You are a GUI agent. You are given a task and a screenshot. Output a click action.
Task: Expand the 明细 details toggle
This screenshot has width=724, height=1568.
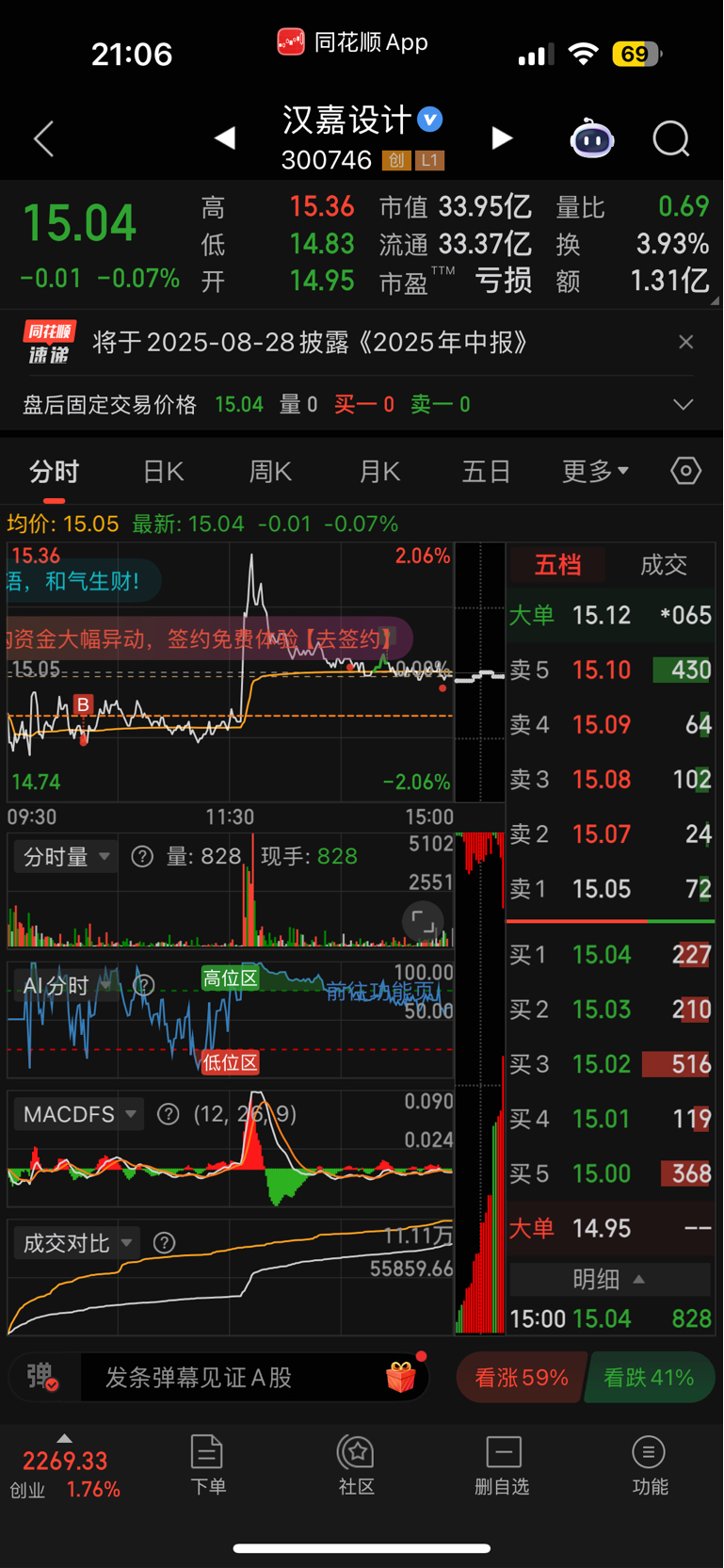pos(610,1279)
